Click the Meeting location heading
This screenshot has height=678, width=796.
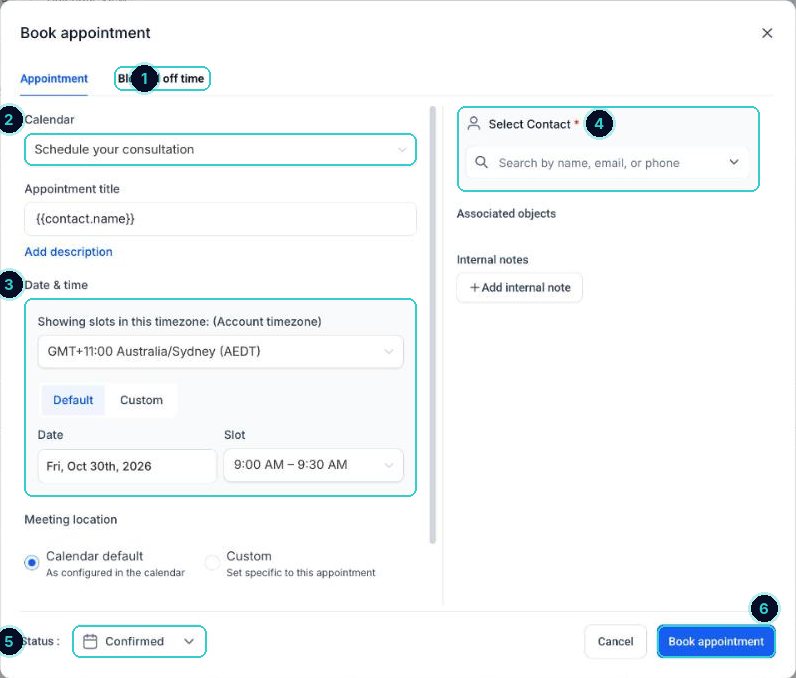[x=71, y=520]
